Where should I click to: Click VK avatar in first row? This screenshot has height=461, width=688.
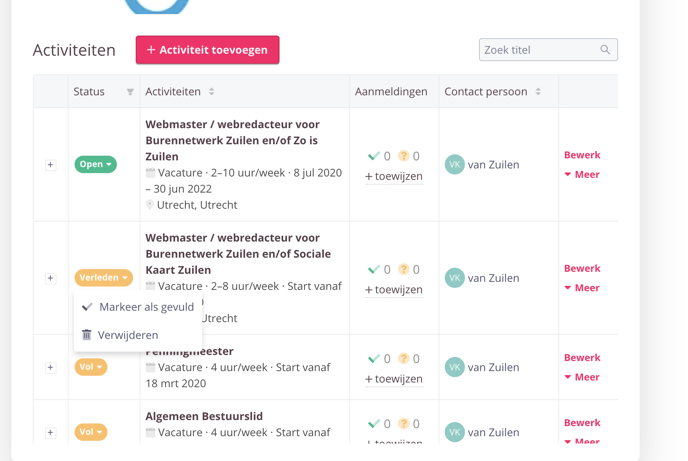tap(454, 165)
